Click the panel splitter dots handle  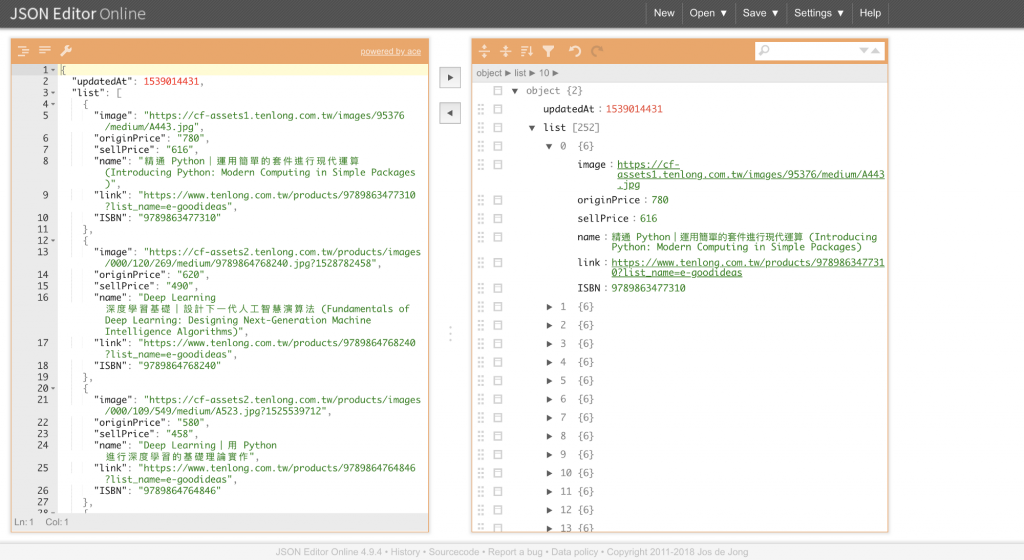[x=450, y=334]
